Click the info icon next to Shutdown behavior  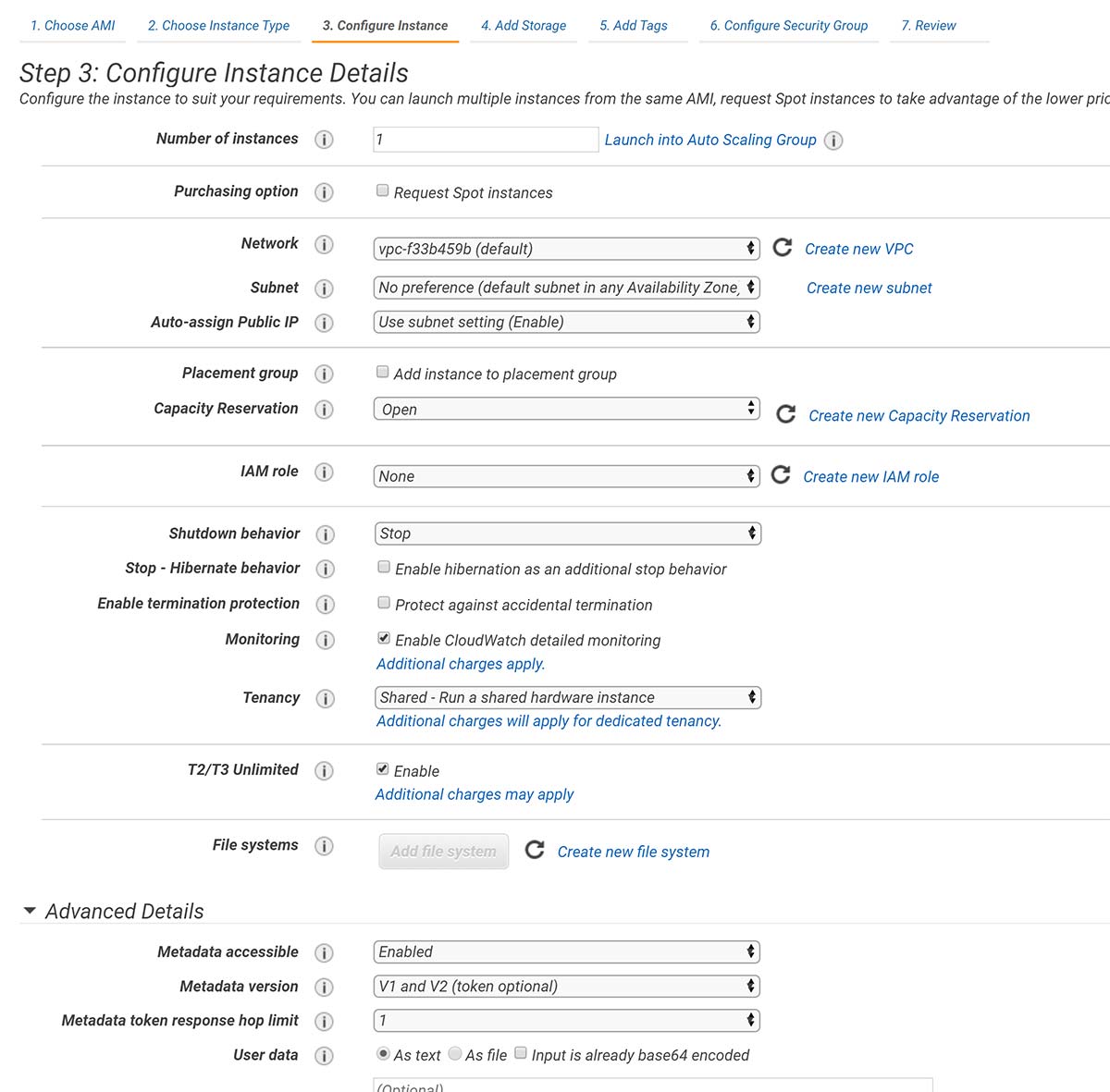325,534
